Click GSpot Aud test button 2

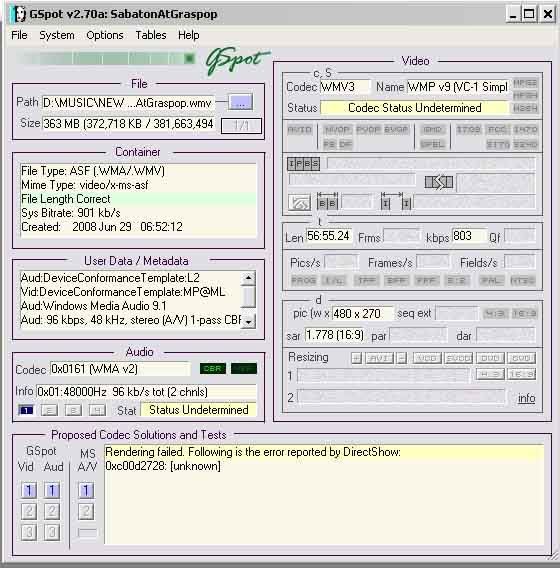52,511
